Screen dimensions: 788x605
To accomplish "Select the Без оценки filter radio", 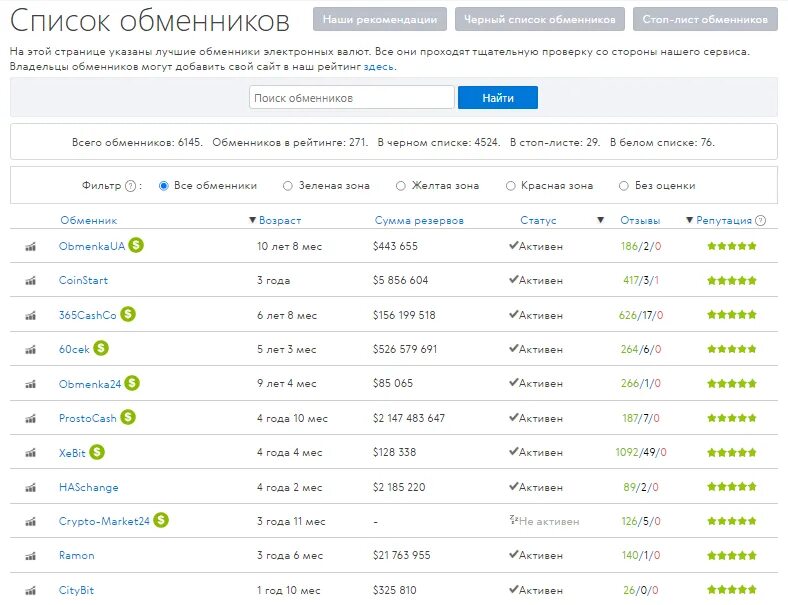I will 624,186.
